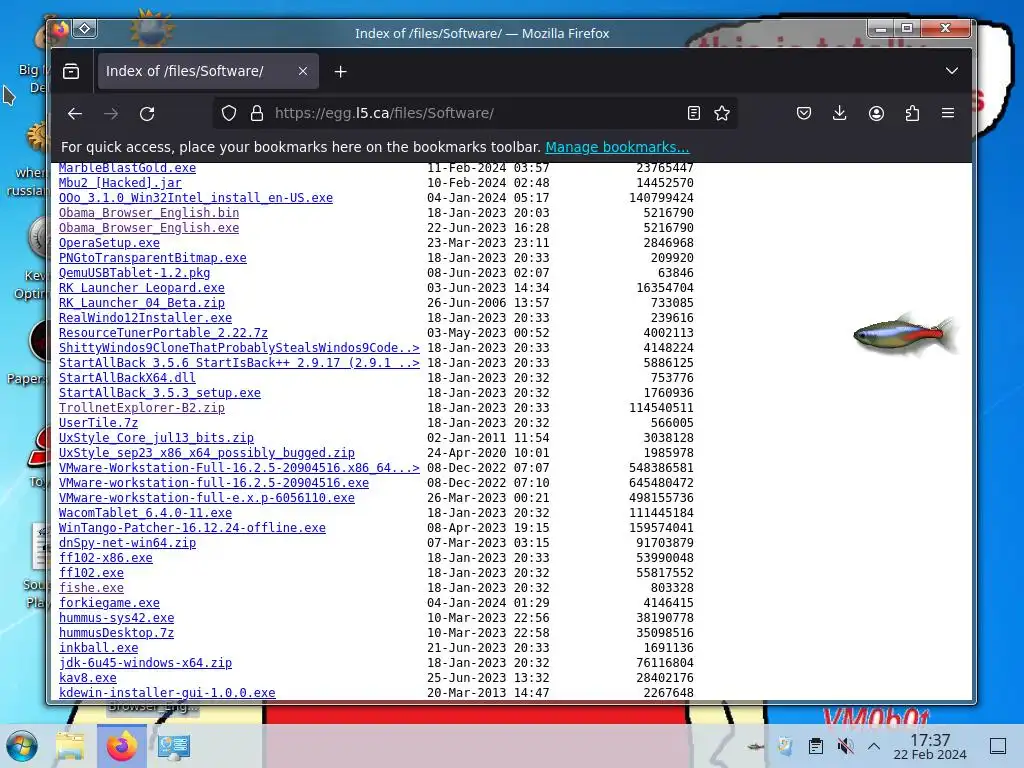Image resolution: width=1024 pixels, height=768 pixels.
Task: Click PNGtoTransparentBitmap.exe link
Action: coord(153,258)
